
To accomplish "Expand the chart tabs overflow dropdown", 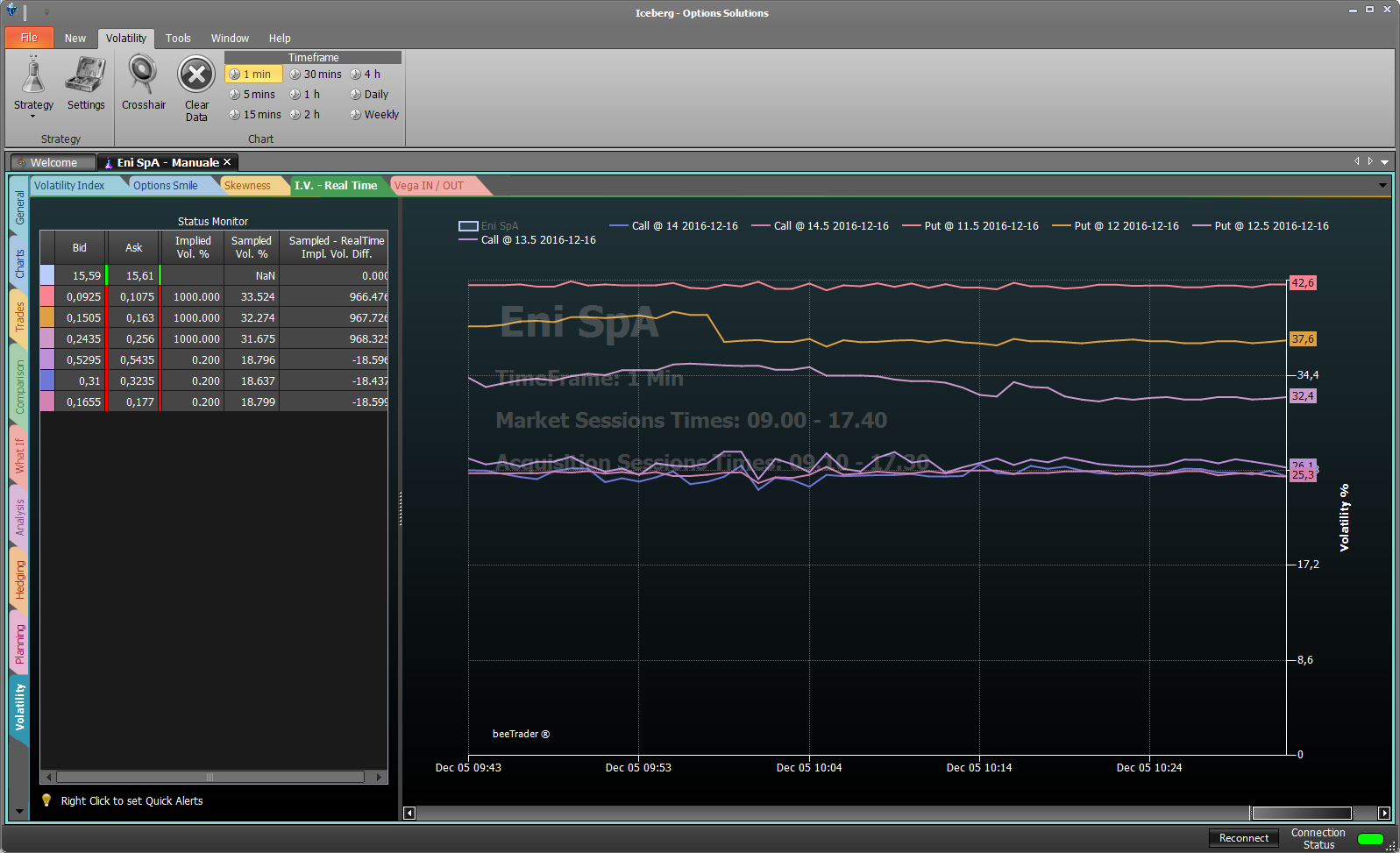I will [1382, 186].
